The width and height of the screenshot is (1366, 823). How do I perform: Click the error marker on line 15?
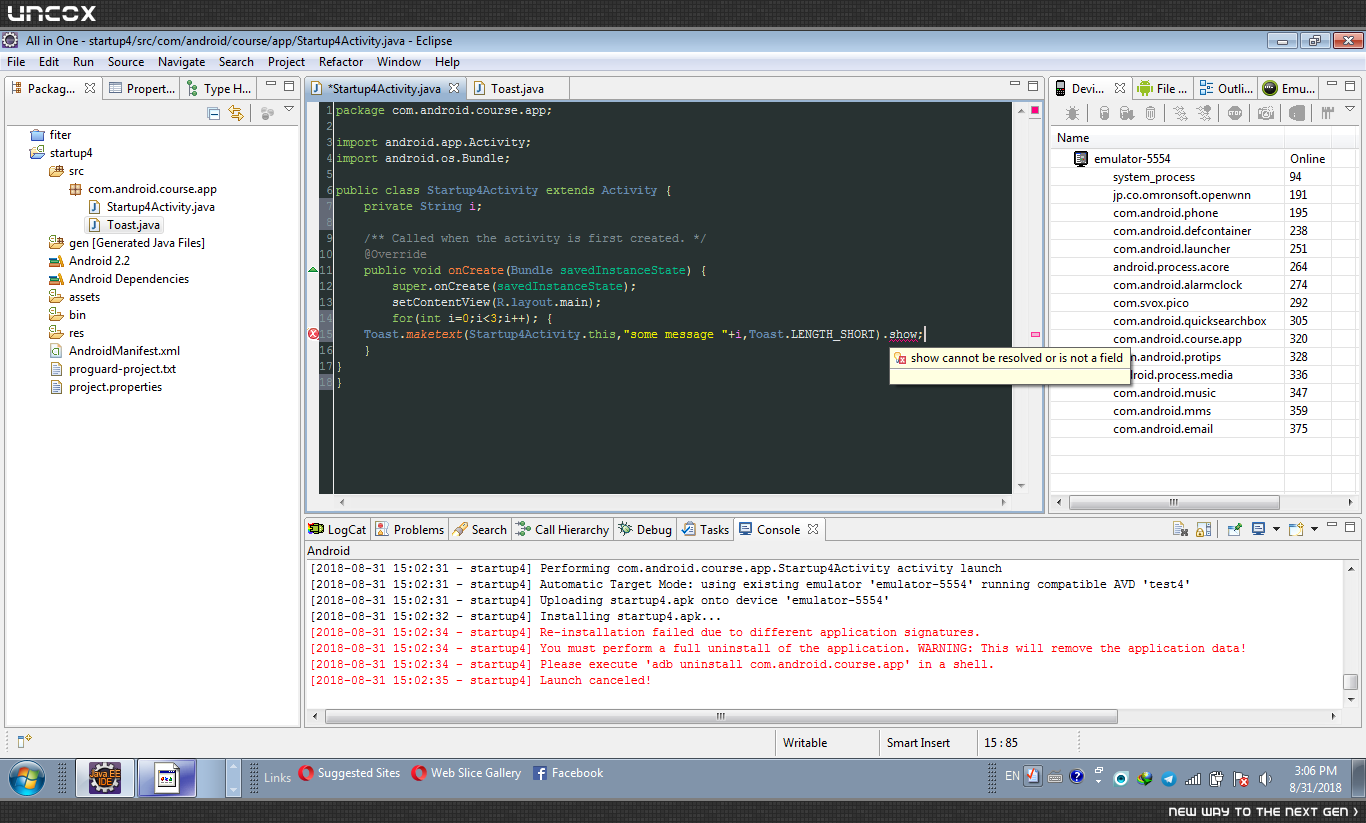click(x=313, y=334)
